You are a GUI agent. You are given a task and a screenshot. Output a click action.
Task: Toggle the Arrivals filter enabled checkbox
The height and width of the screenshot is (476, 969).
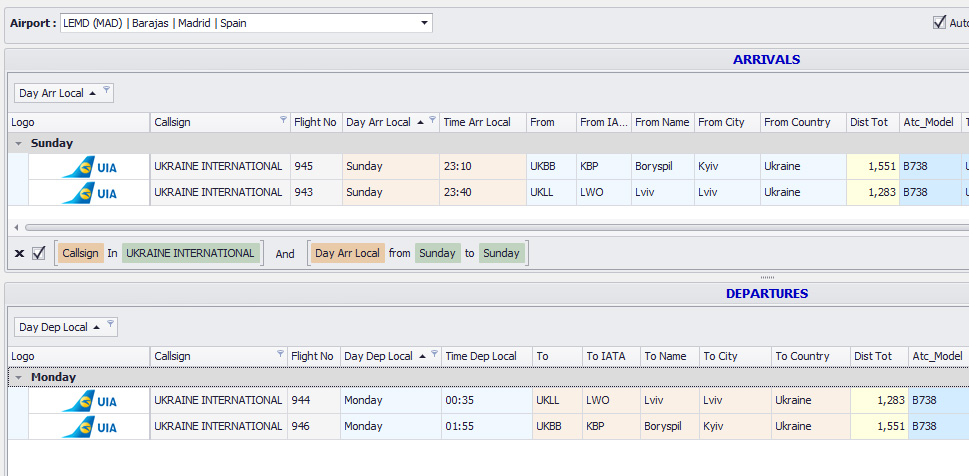38,253
